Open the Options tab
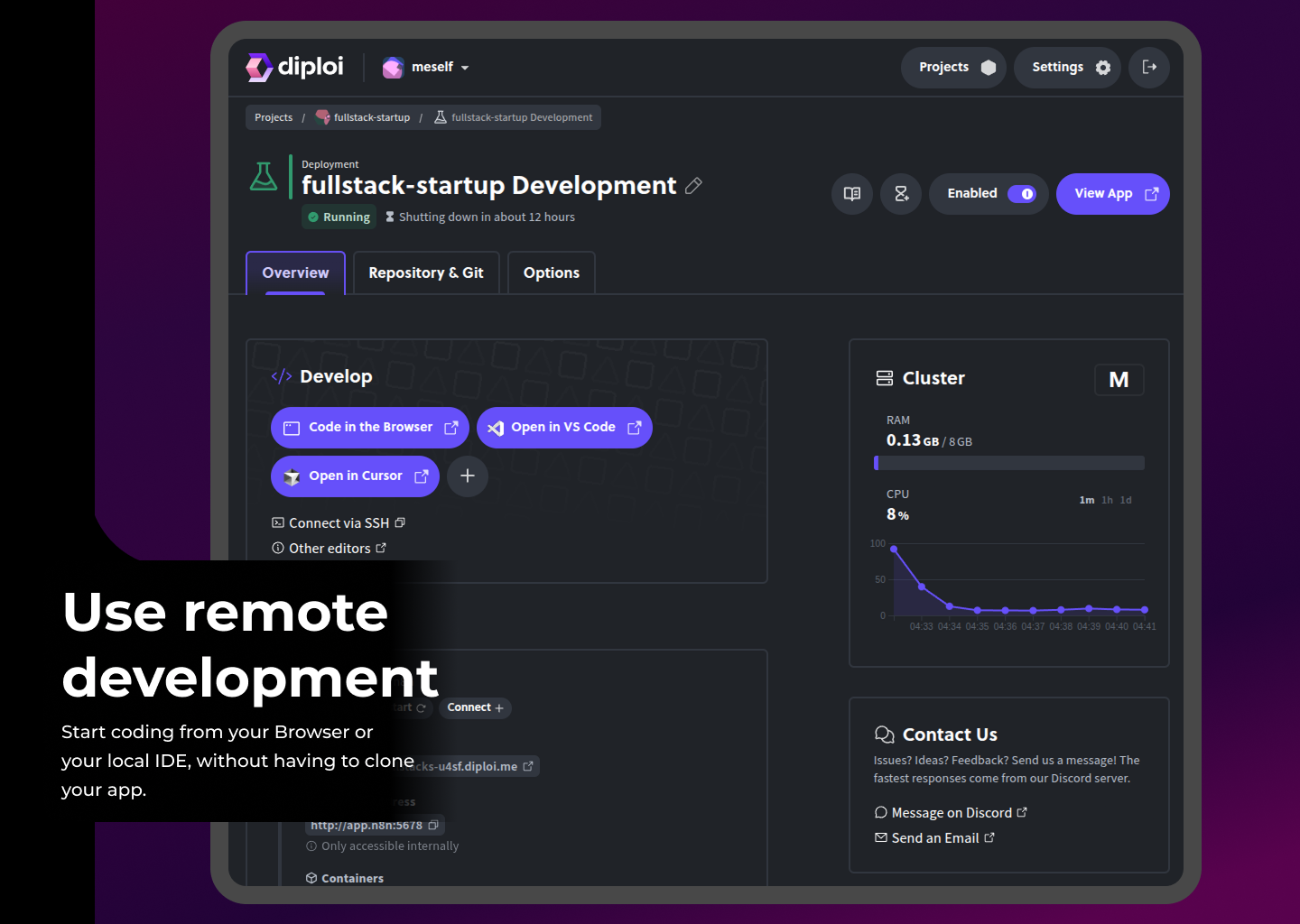This screenshot has width=1300, height=924. 552,273
